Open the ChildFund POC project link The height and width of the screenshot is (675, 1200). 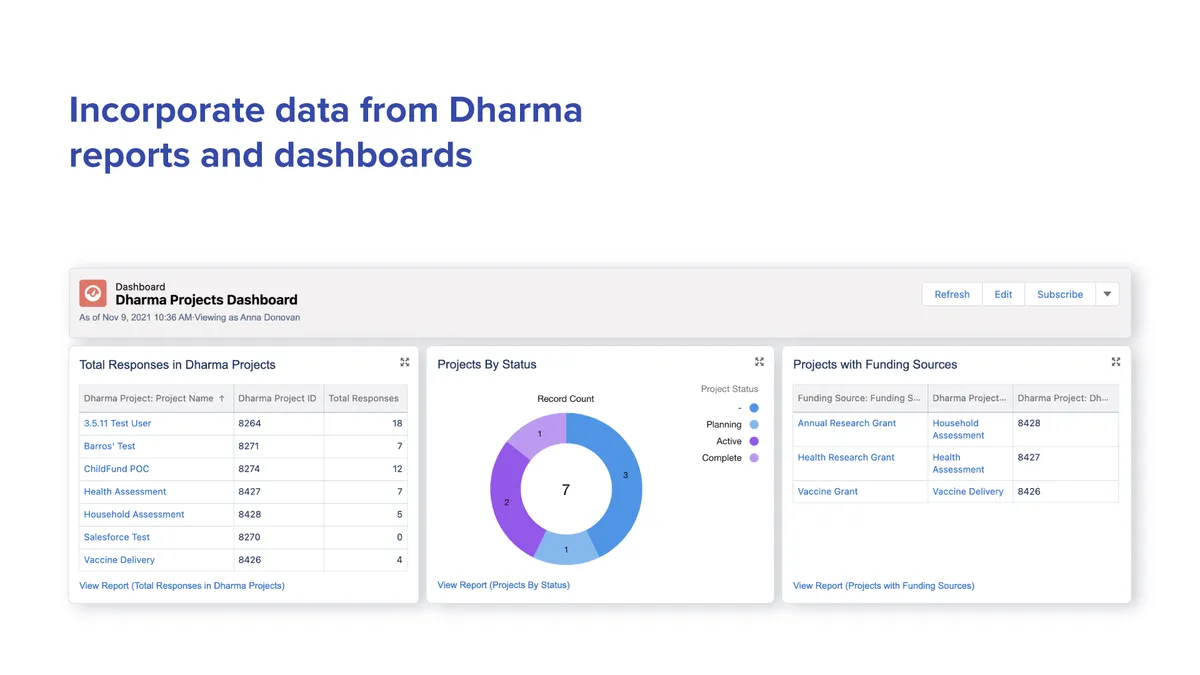tap(116, 469)
